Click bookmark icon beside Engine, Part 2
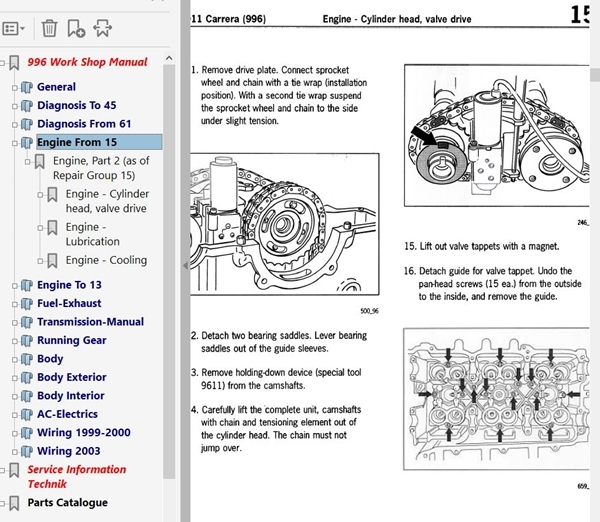600x522 pixels. point(39,161)
